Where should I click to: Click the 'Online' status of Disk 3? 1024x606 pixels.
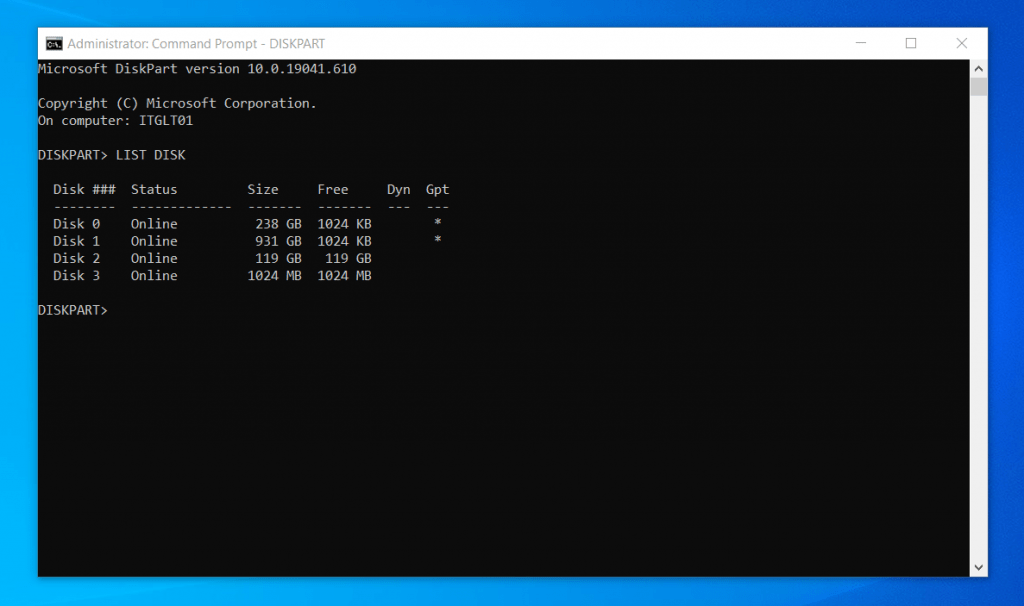click(154, 276)
